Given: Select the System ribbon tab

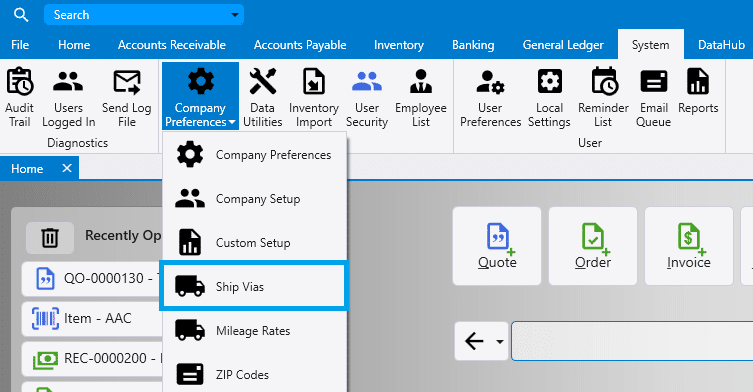Looking at the screenshot, I should click(x=651, y=45).
